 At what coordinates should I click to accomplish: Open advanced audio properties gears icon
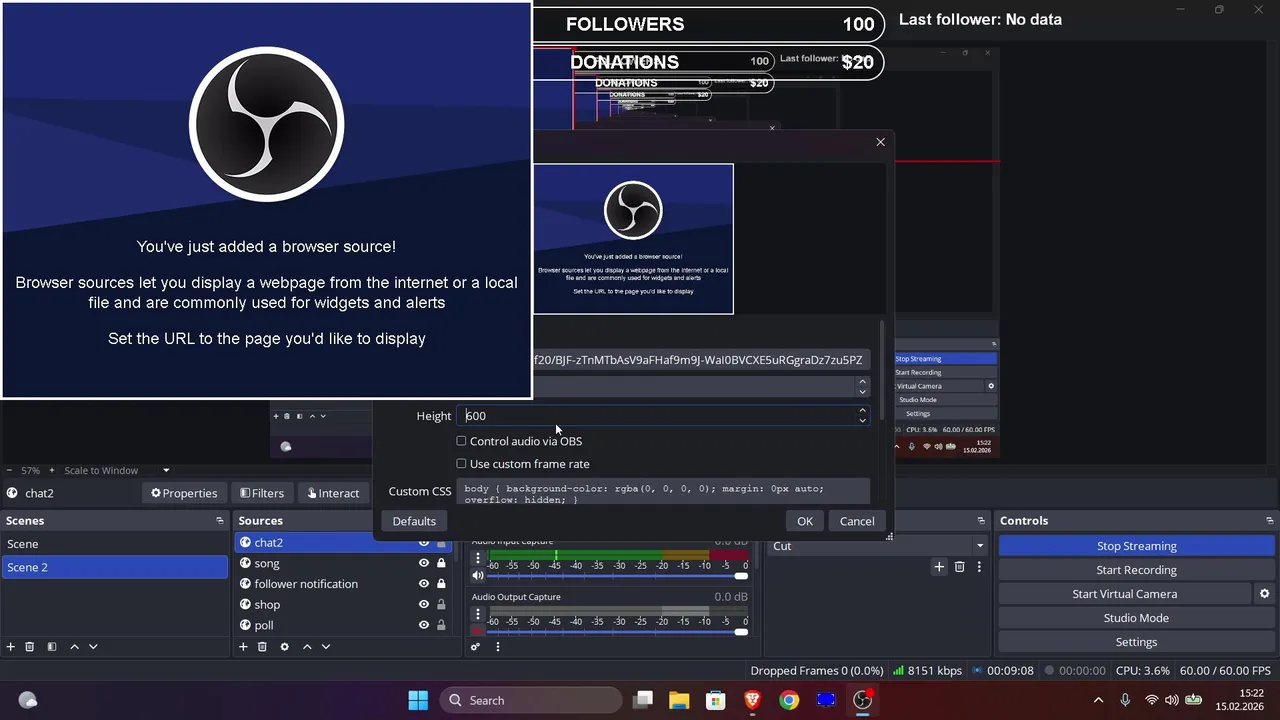(476, 647)
